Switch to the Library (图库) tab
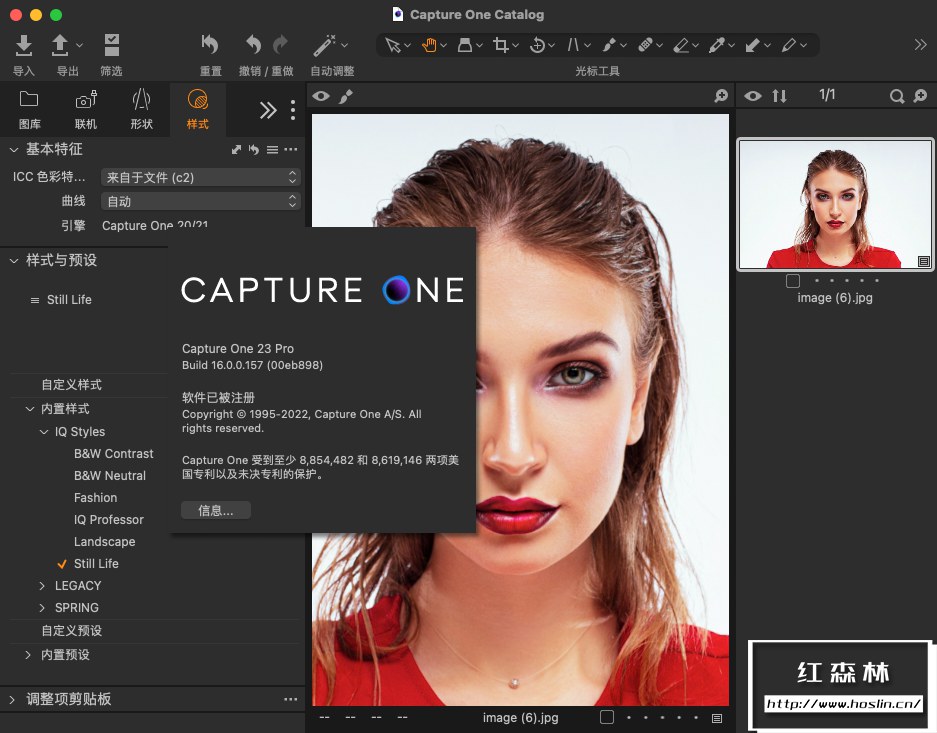 point(30,109)
